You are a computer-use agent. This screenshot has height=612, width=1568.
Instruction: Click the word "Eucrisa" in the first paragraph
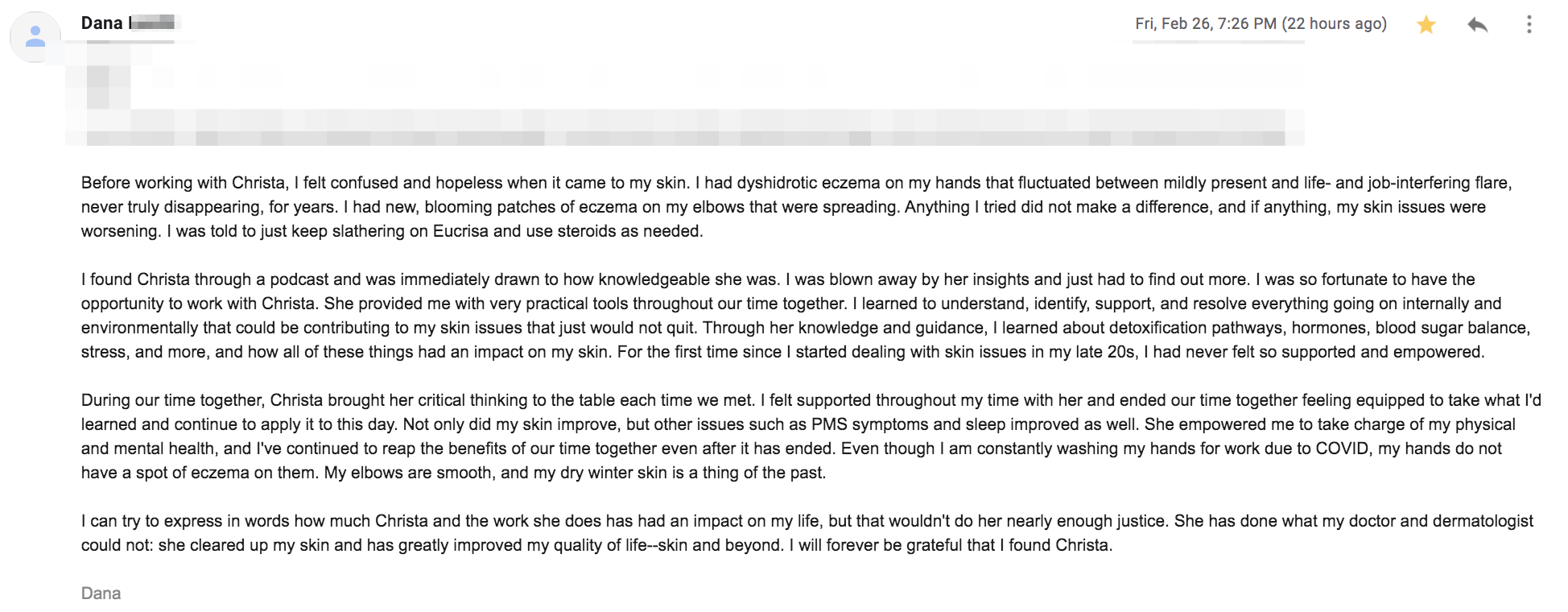[x=460, y=232]
